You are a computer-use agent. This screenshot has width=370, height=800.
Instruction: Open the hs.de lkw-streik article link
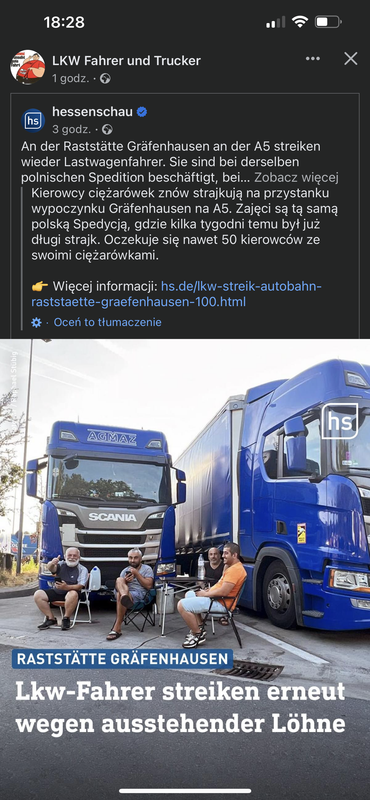tap(177, 294)
